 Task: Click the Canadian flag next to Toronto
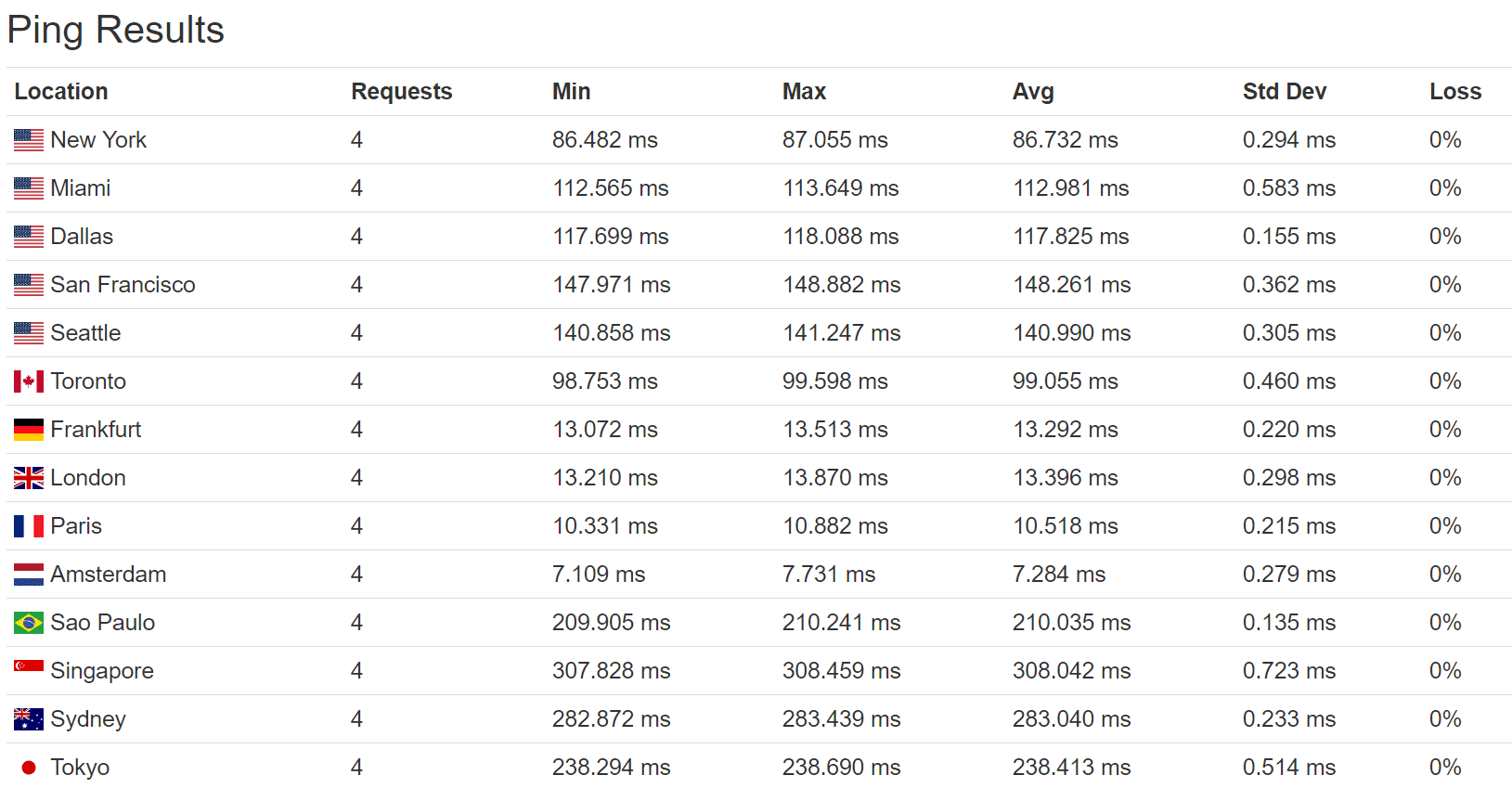click(x=29, y=381)
